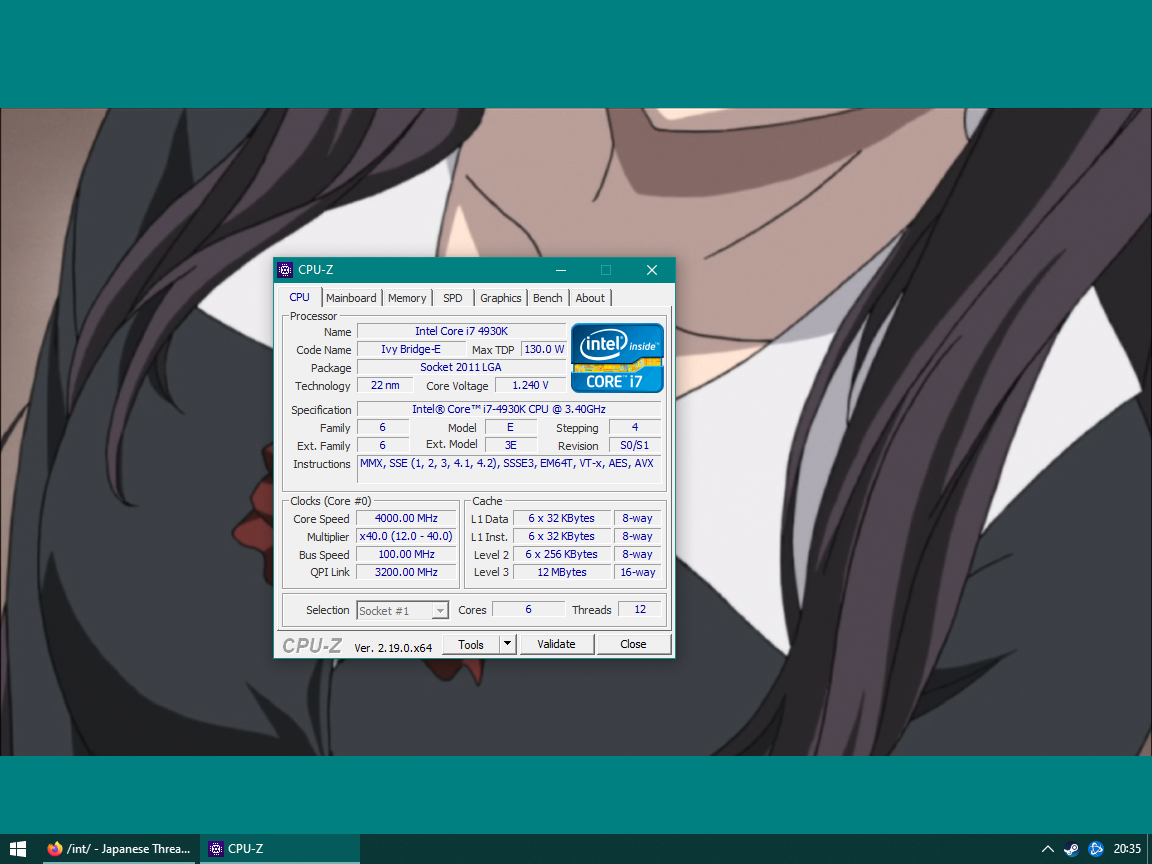1152x864 pixels.
Task: Switch to the Mainboard tab
Action: (351, 298)
